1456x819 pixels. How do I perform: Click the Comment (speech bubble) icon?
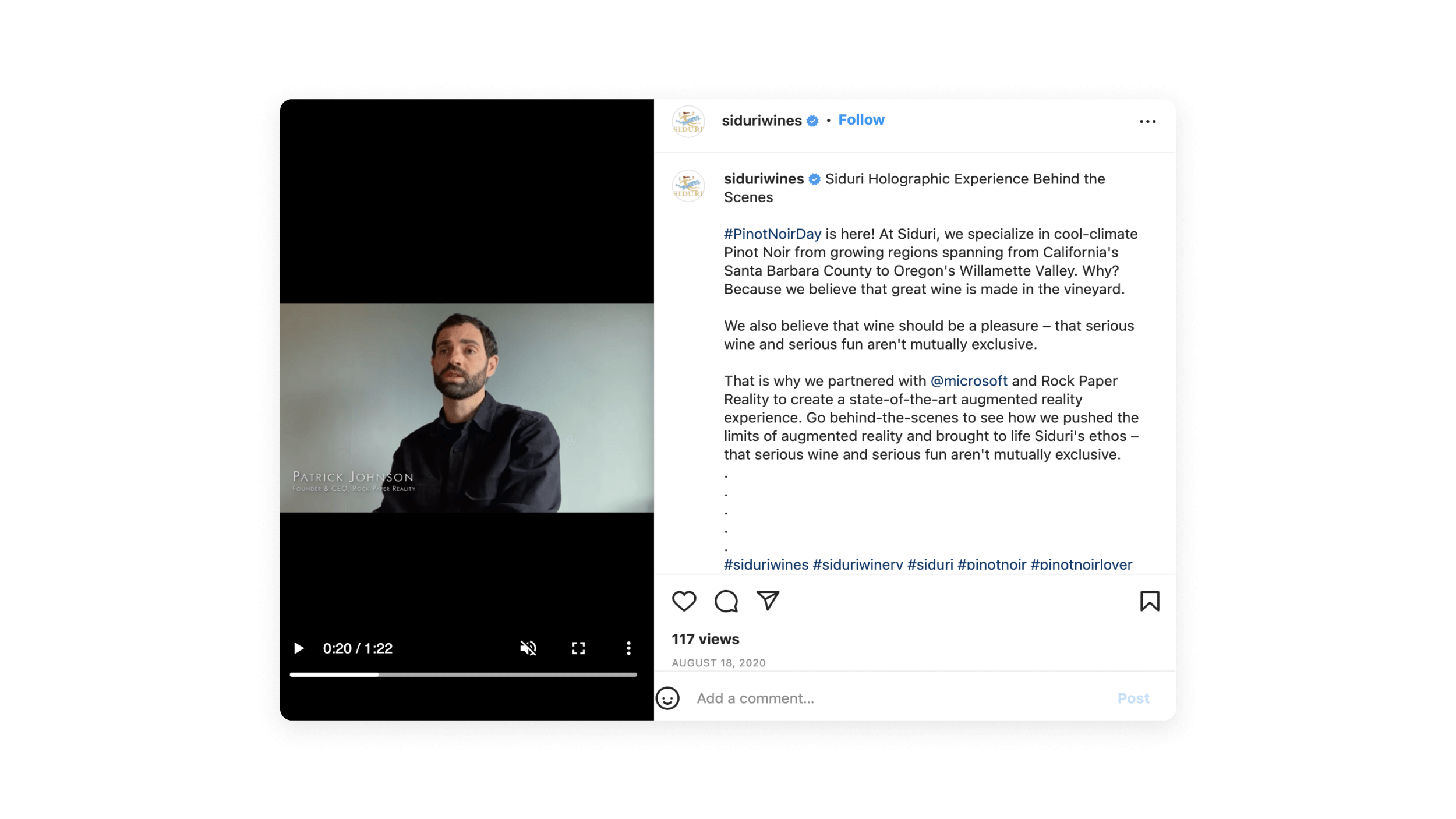pos(727,601)
